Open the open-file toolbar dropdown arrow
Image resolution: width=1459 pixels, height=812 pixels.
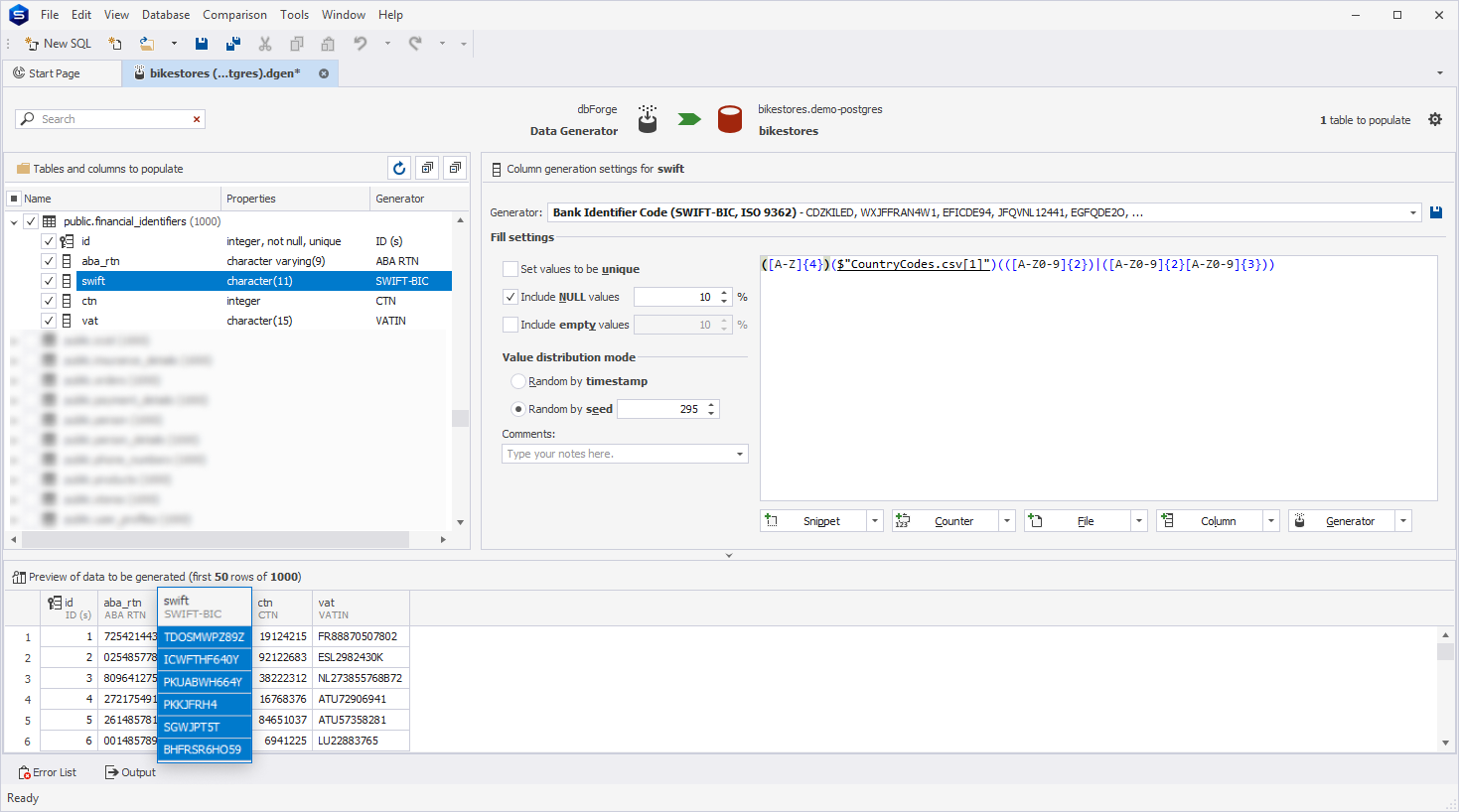click(x=174, y=44)
